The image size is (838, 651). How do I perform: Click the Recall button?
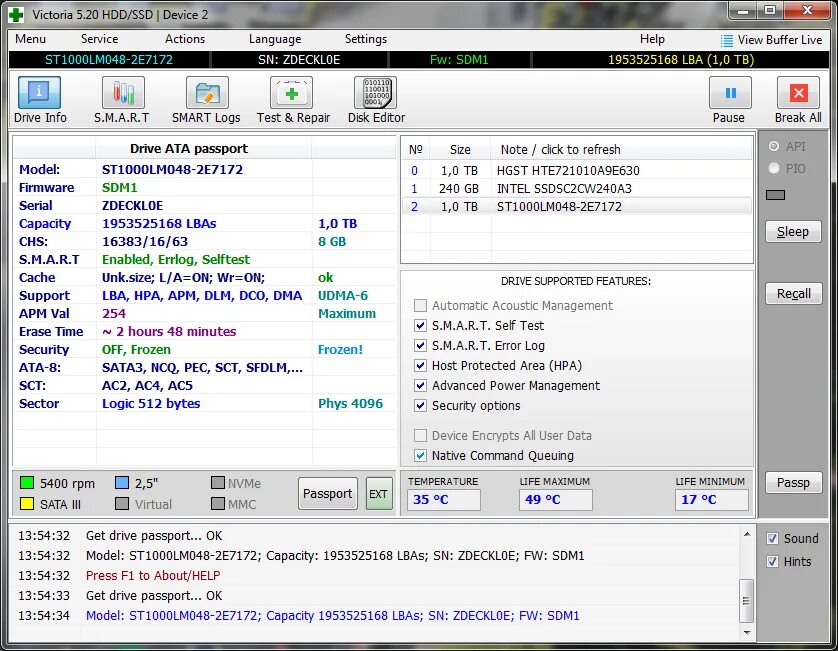(794, 293)
